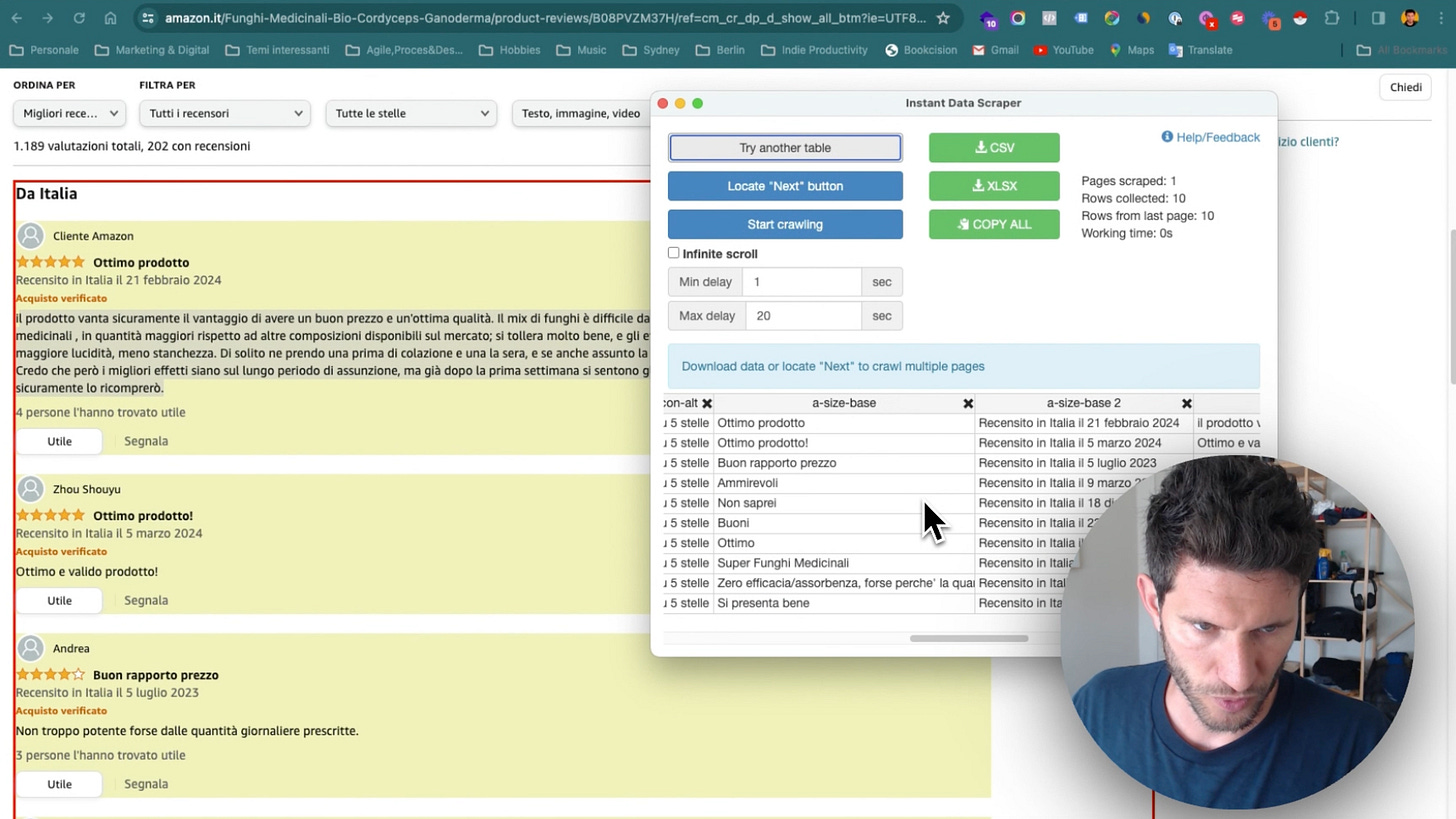Open the Chrome profile avatar

tap(1410, 18)
